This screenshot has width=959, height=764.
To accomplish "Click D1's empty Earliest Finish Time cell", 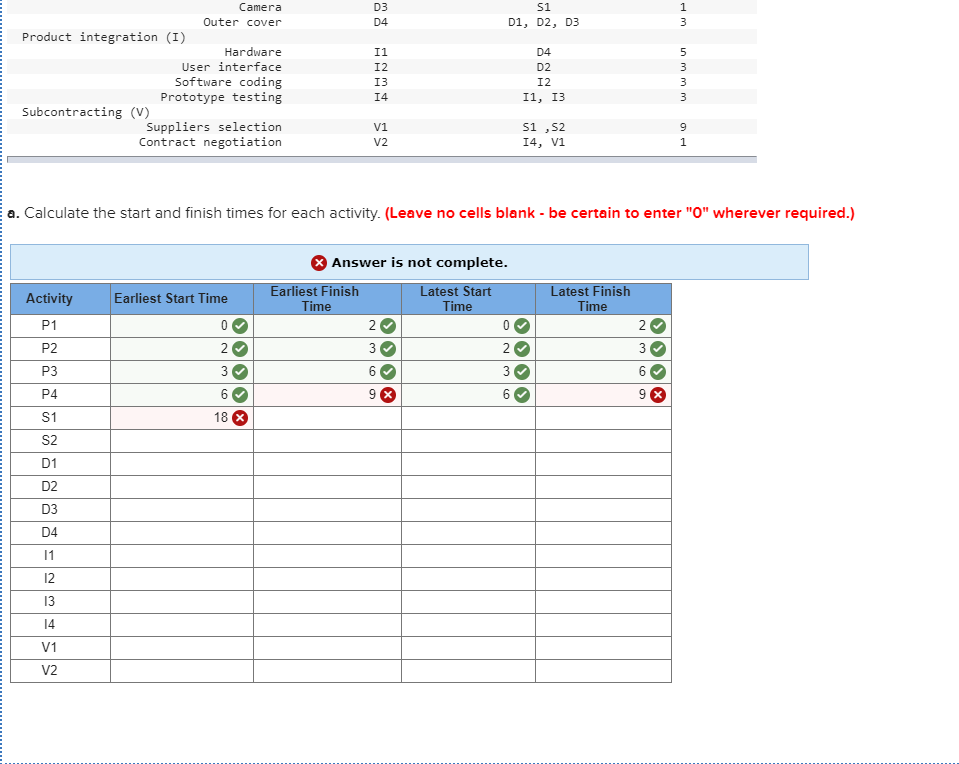I will [x=327, y=463].
